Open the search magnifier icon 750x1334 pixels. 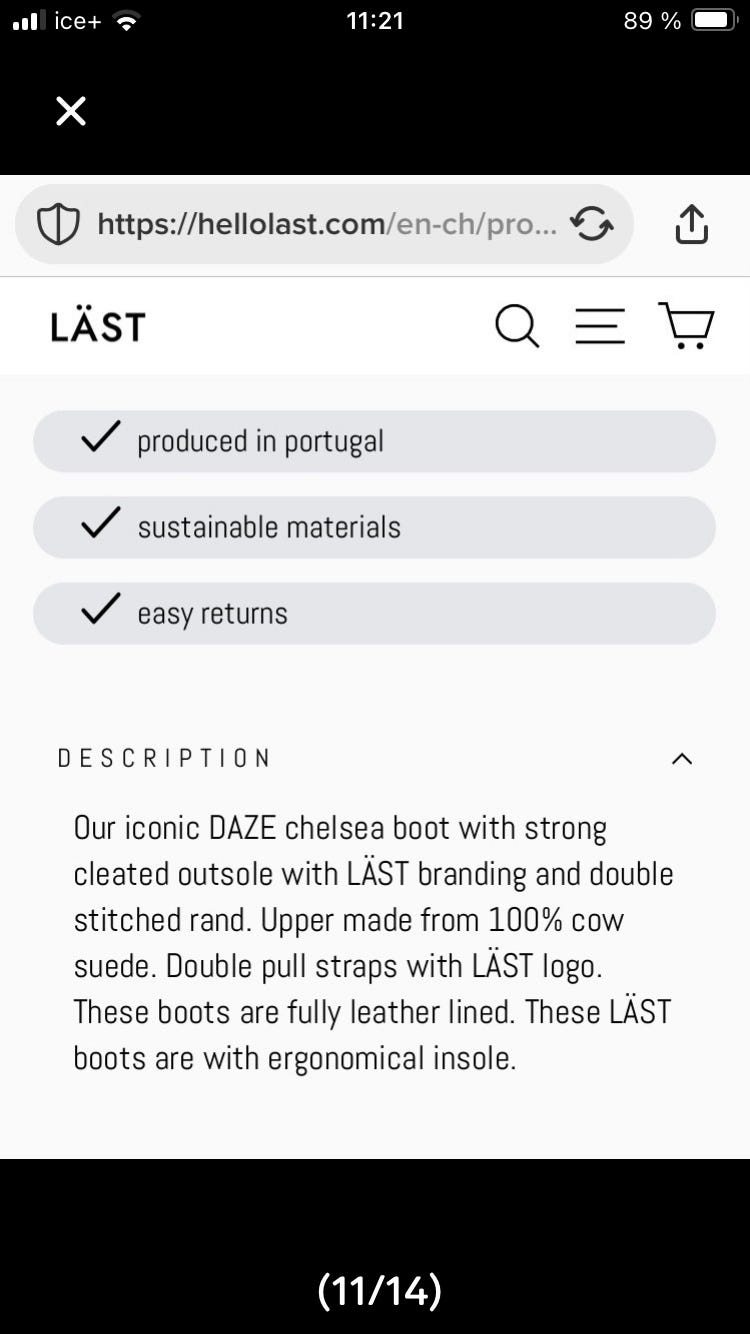point(517,326)
